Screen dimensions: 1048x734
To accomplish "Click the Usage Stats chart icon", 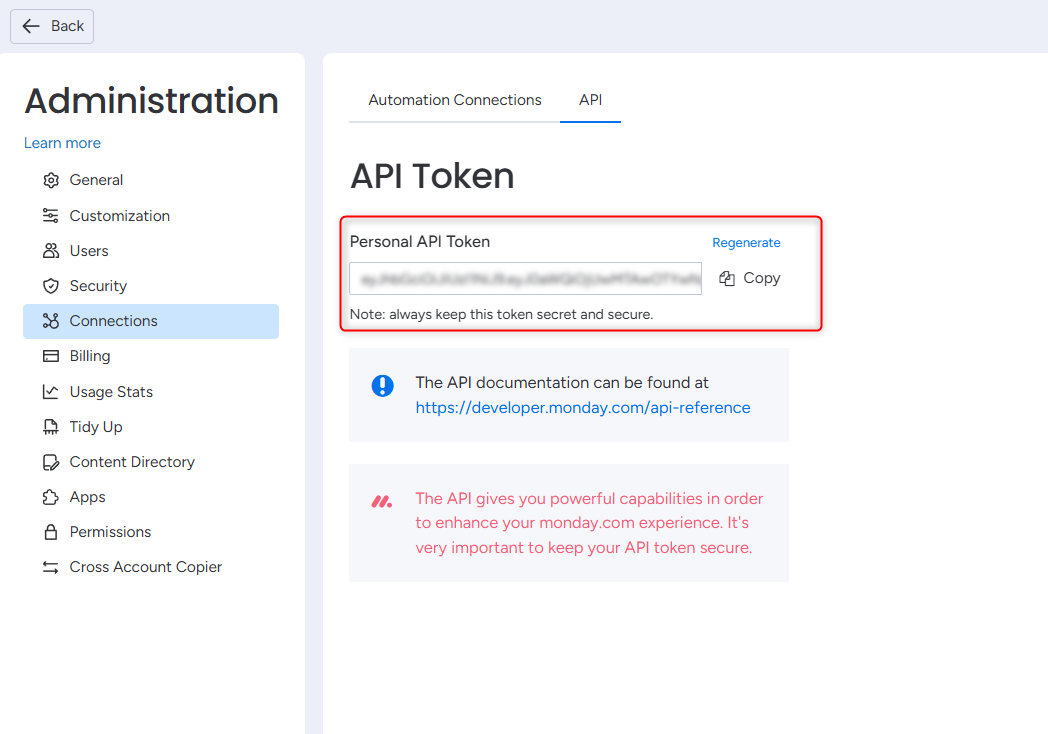I will point(51,392).
